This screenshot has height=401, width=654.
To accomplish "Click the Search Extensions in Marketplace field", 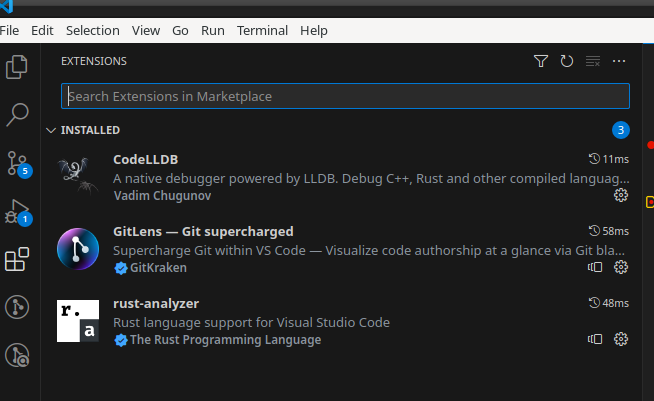I will pyautogui.click(x=345, y=96).
